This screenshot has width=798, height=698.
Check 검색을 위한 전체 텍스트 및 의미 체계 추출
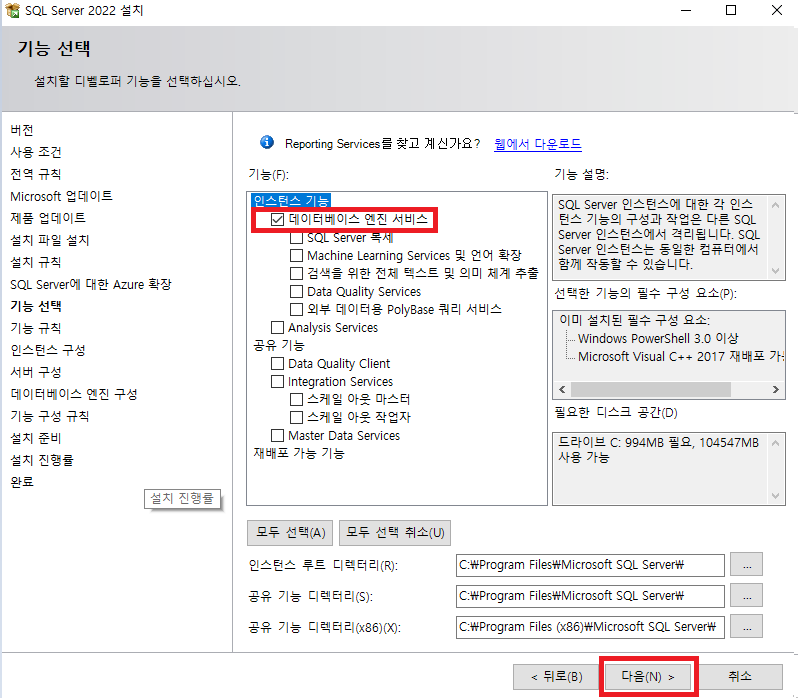pyautogui.click(x=296, y=273)
